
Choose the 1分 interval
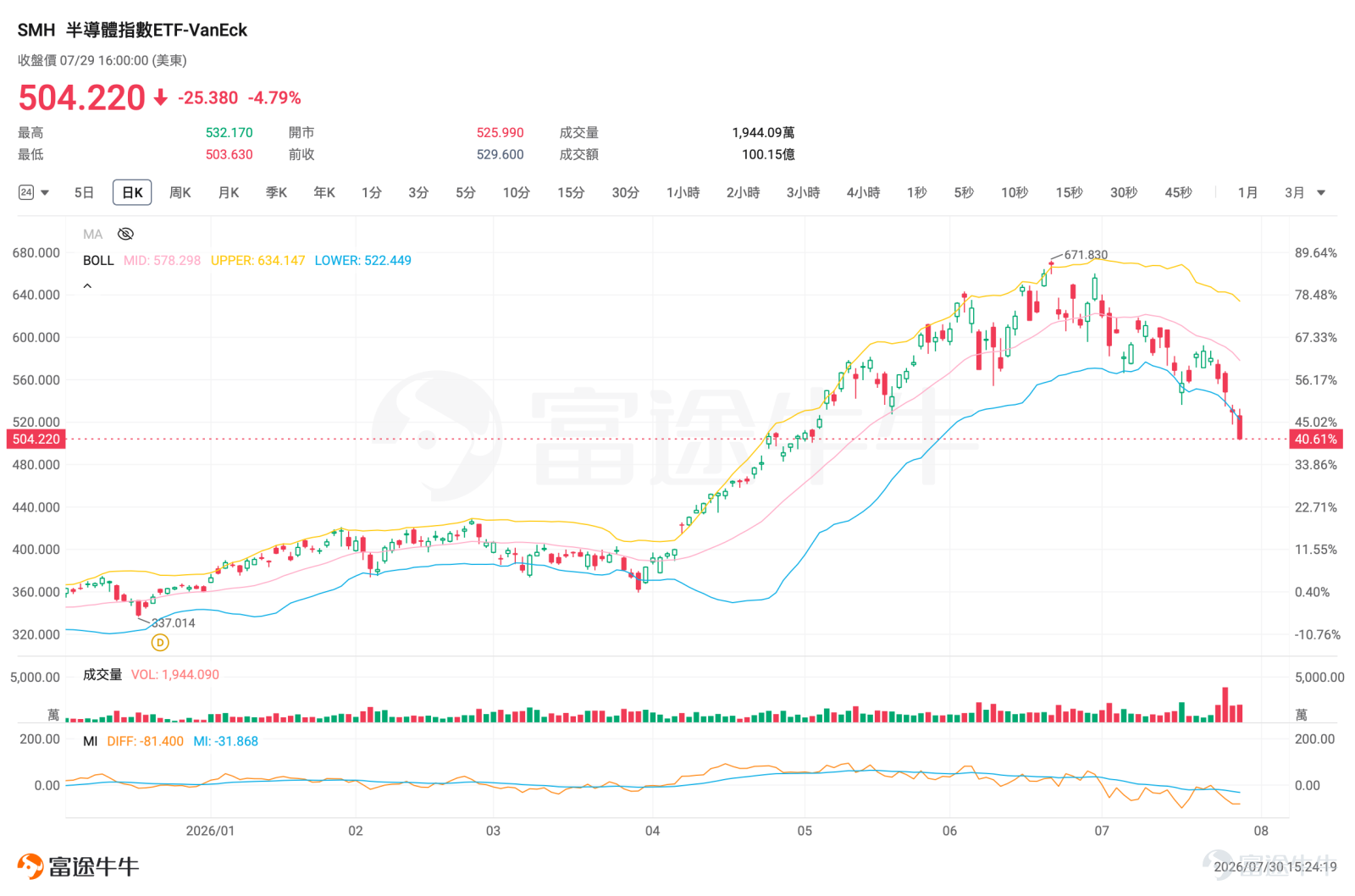tap(371, 192)
